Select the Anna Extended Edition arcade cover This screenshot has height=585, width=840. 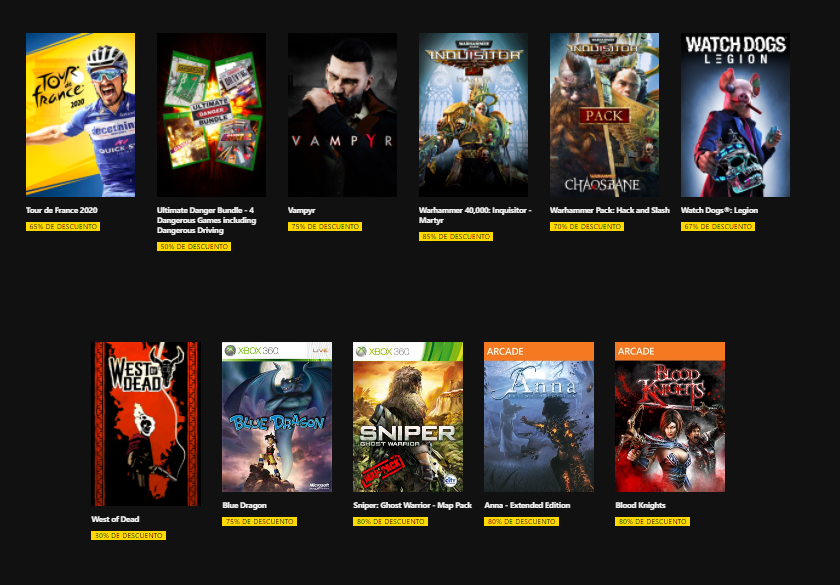[x=539, y=417]
